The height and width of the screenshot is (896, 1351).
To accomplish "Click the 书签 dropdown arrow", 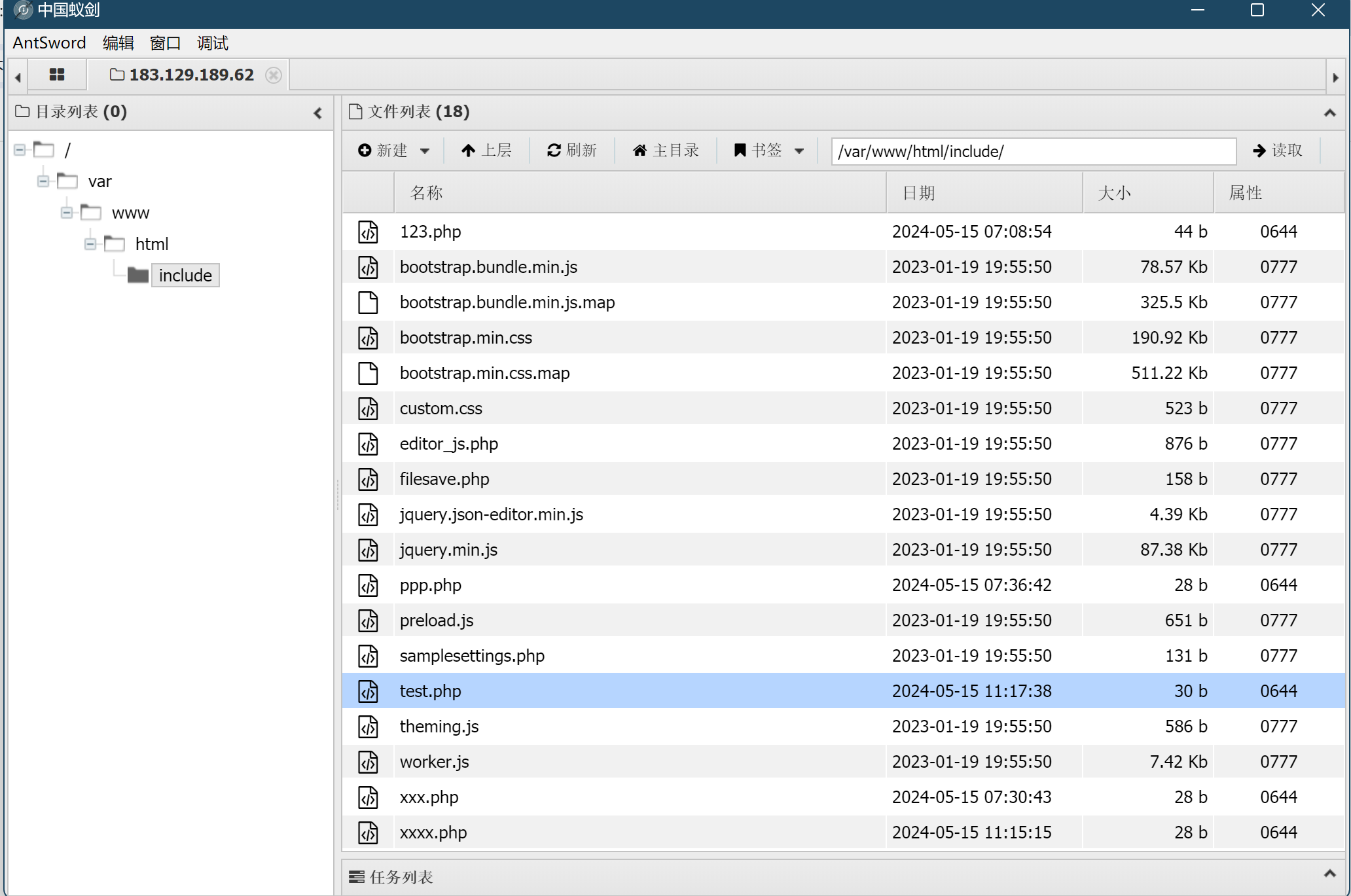I will click(x=805, y=150).
